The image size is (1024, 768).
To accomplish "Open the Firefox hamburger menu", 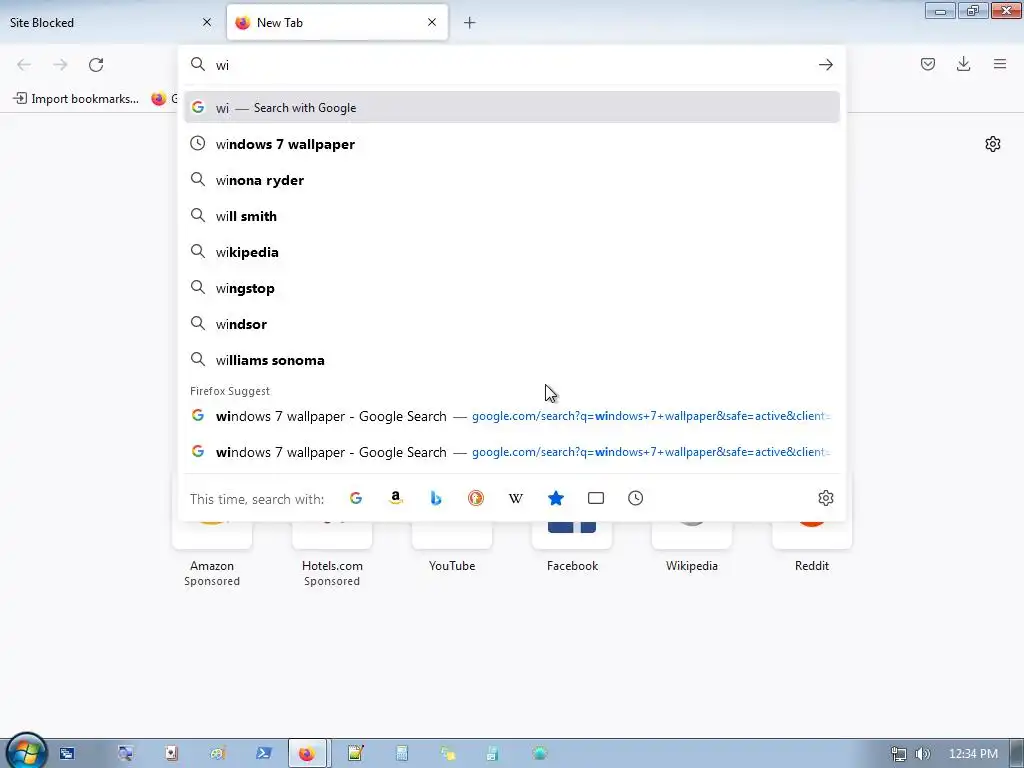I will pos(999,64).
